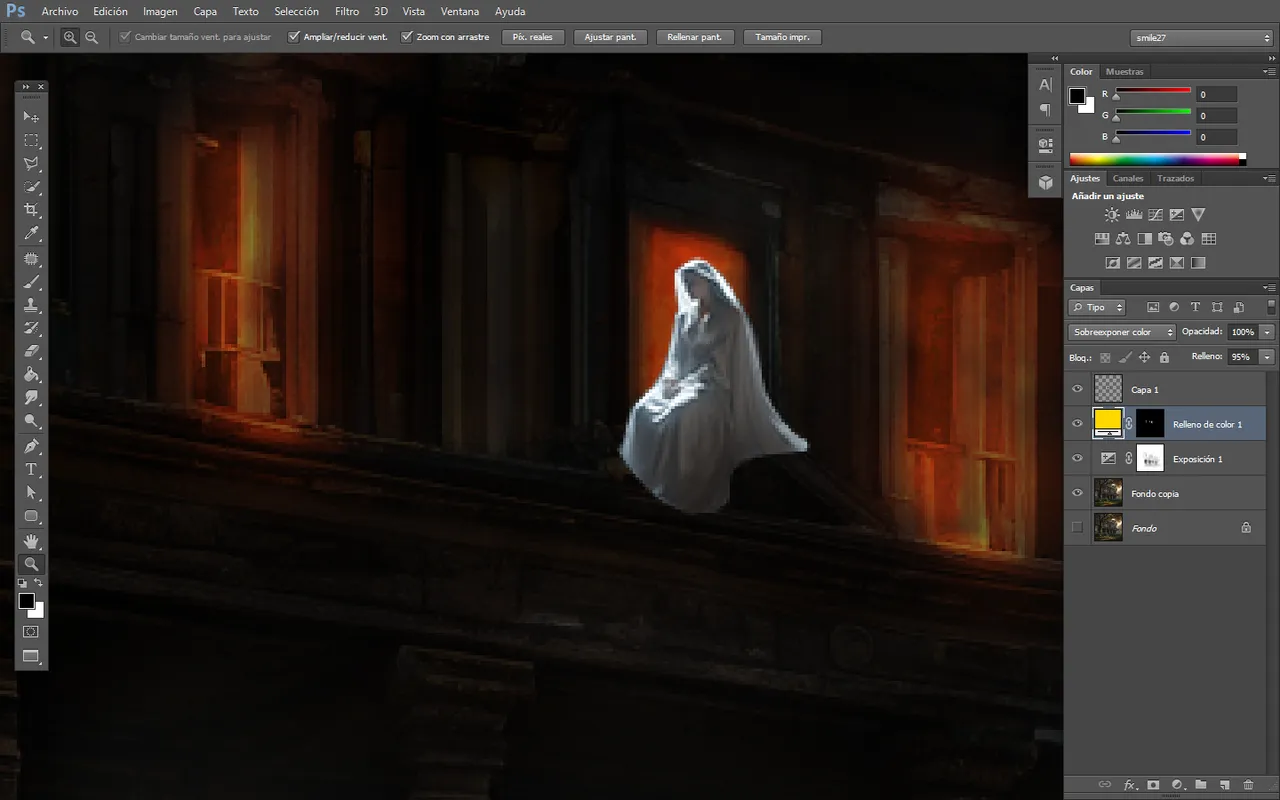Viewport: 1280px width, 800px height.
Task: Click the 'Ajustar pant.' button
Action: (x=610, y=37)
